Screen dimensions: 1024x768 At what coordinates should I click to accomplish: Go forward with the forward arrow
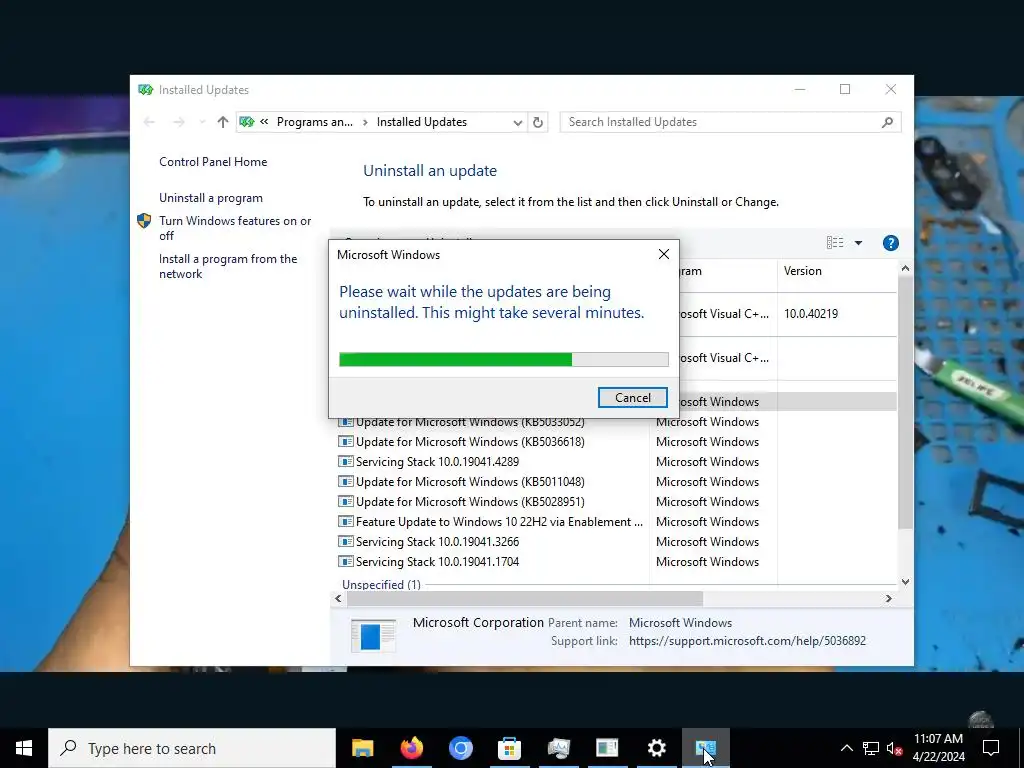click(178, 122)
